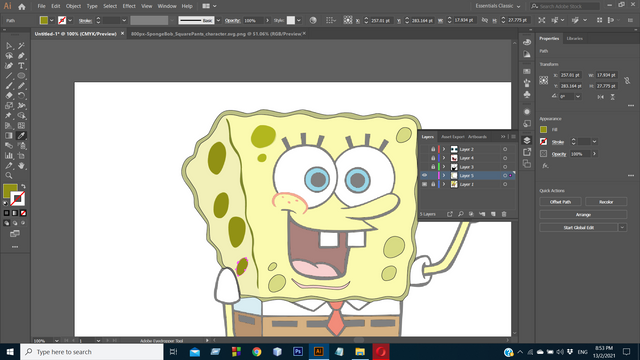Open File Explorer from the taskbar

click(360, 351)
